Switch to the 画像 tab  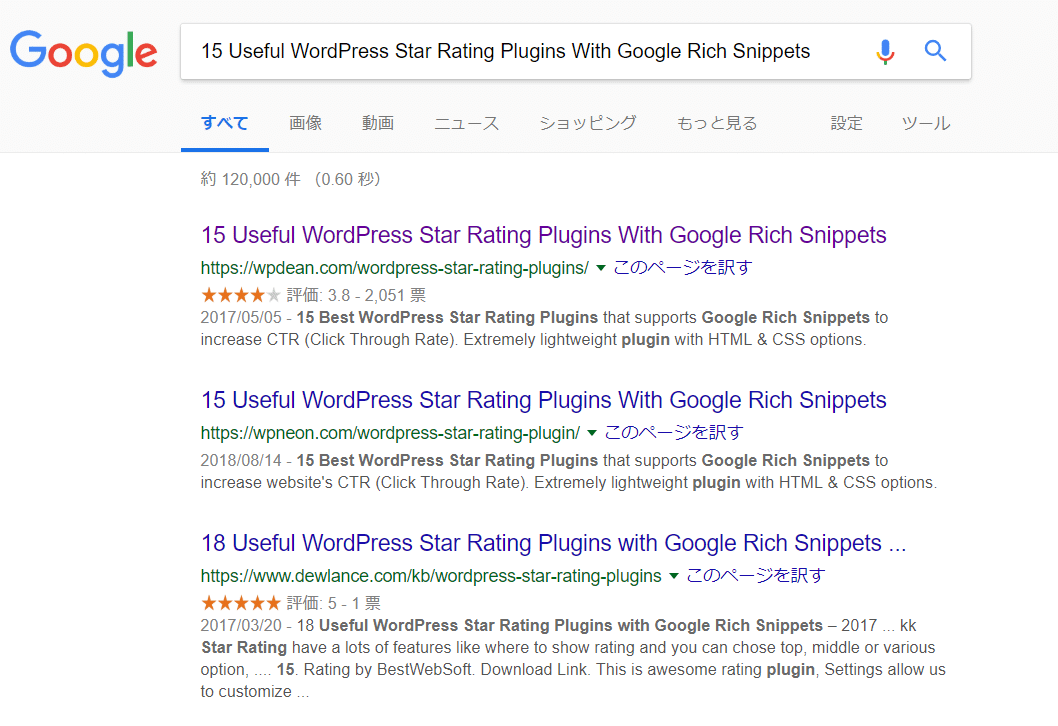(x=305, y=124)
